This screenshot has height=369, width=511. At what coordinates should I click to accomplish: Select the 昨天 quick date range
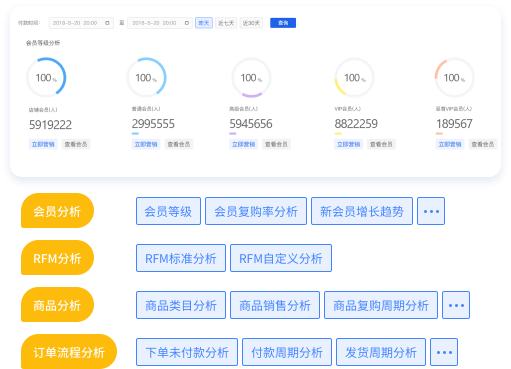click(x=204, y=23)
